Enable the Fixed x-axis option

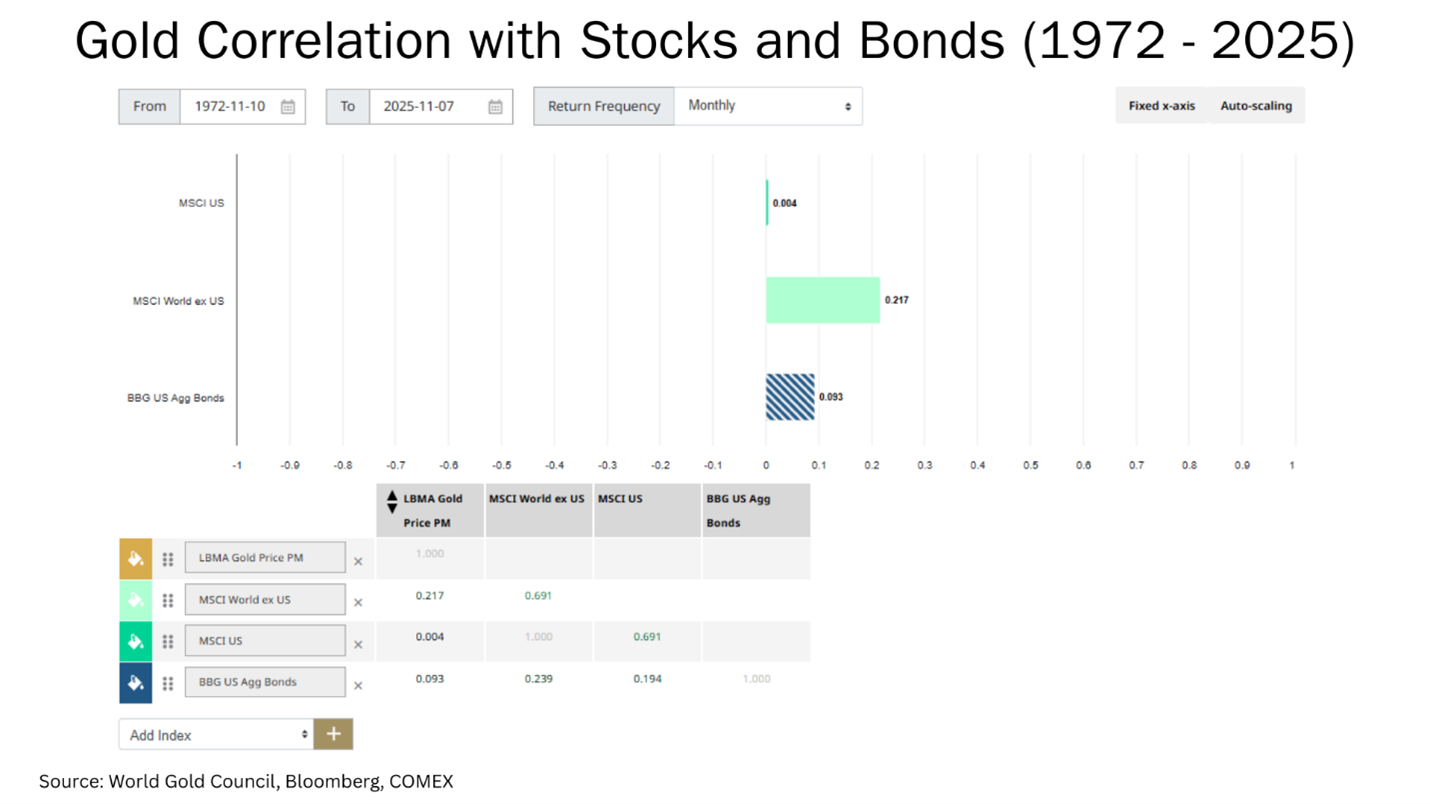(1161, 106)
